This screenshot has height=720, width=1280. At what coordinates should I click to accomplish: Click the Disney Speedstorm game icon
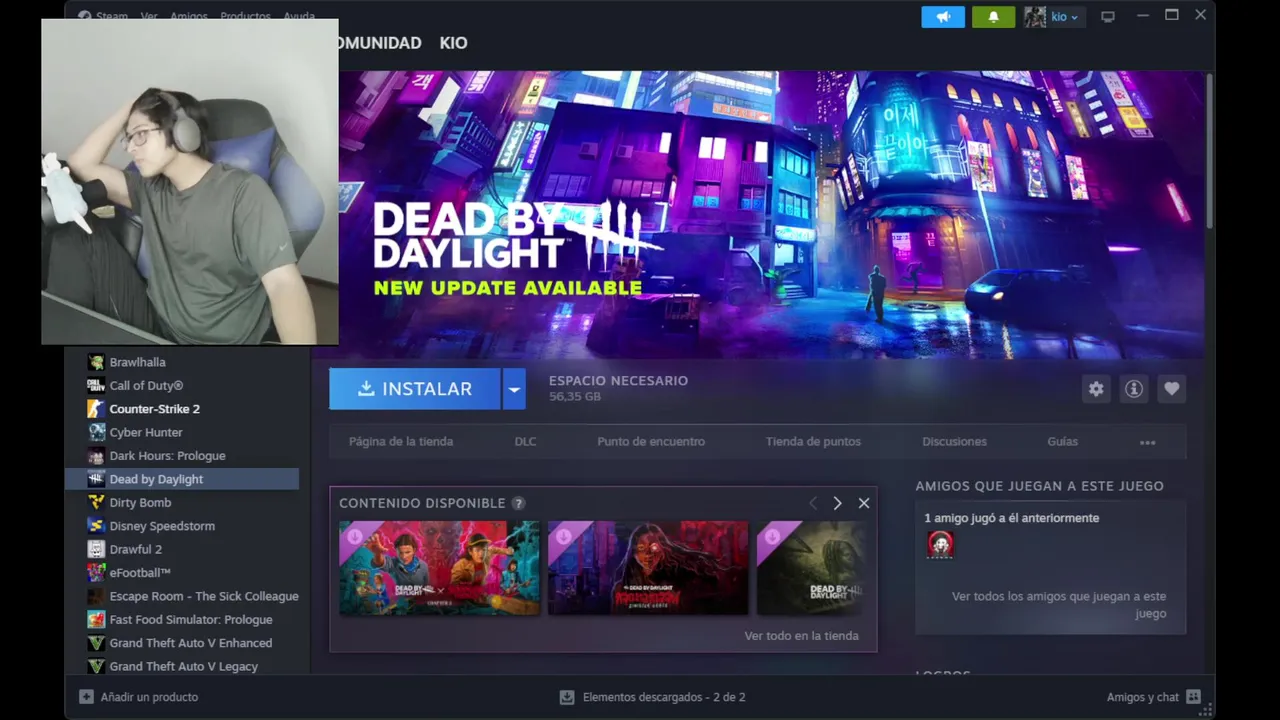(96, 525)
